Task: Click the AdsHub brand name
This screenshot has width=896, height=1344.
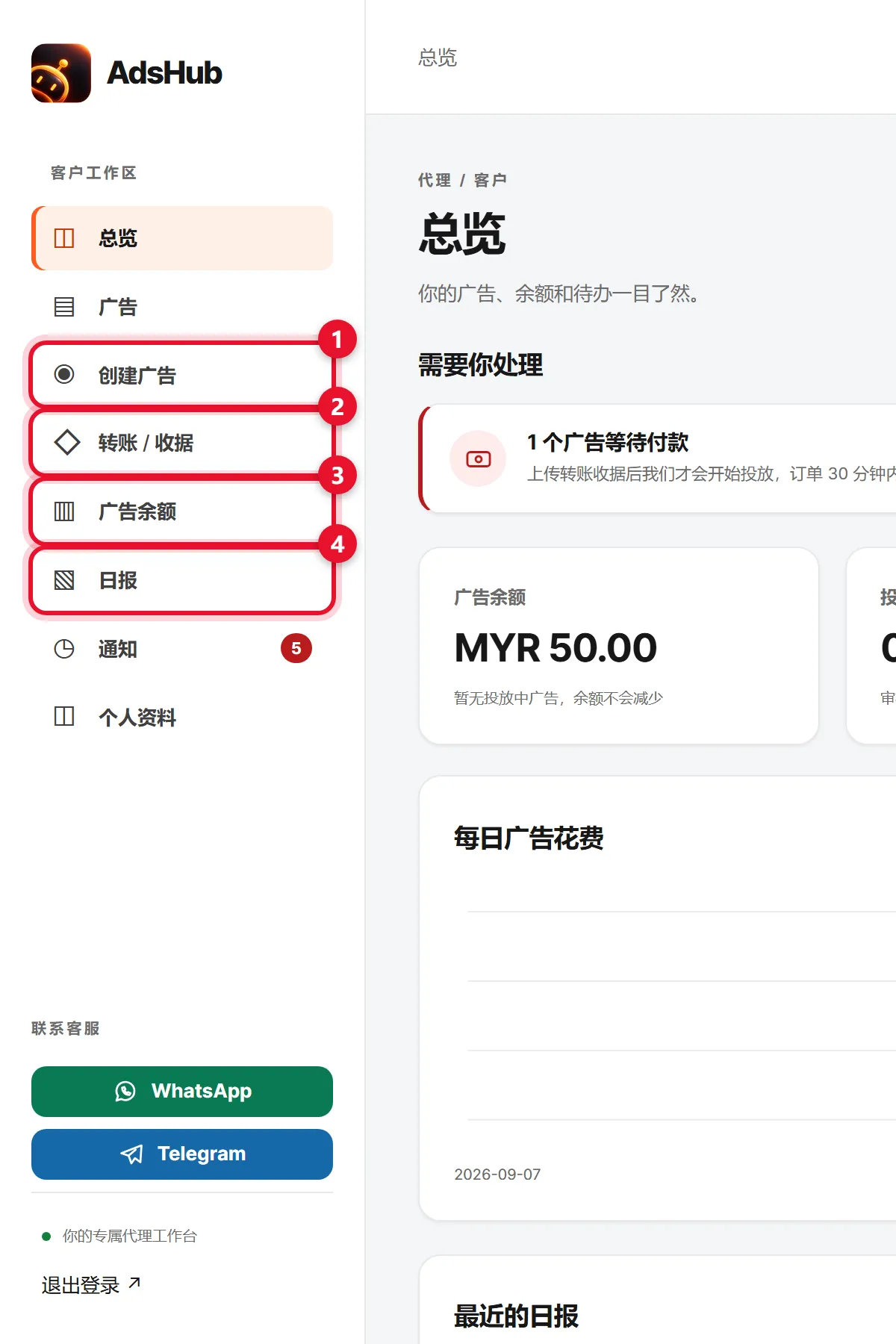Action: coord(165,73)
